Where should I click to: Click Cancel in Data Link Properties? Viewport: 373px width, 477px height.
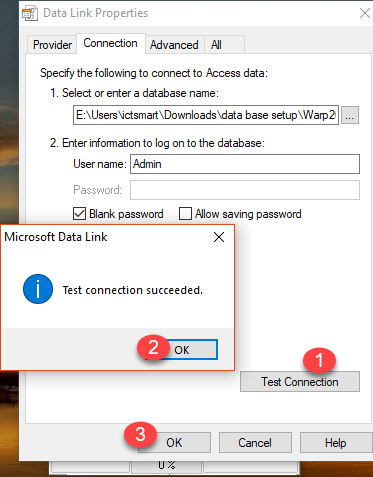coord(255,443)
